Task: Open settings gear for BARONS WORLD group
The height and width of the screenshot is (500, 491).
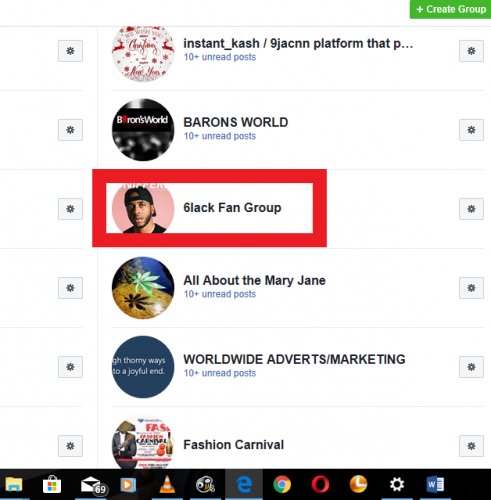Action: 471,130
